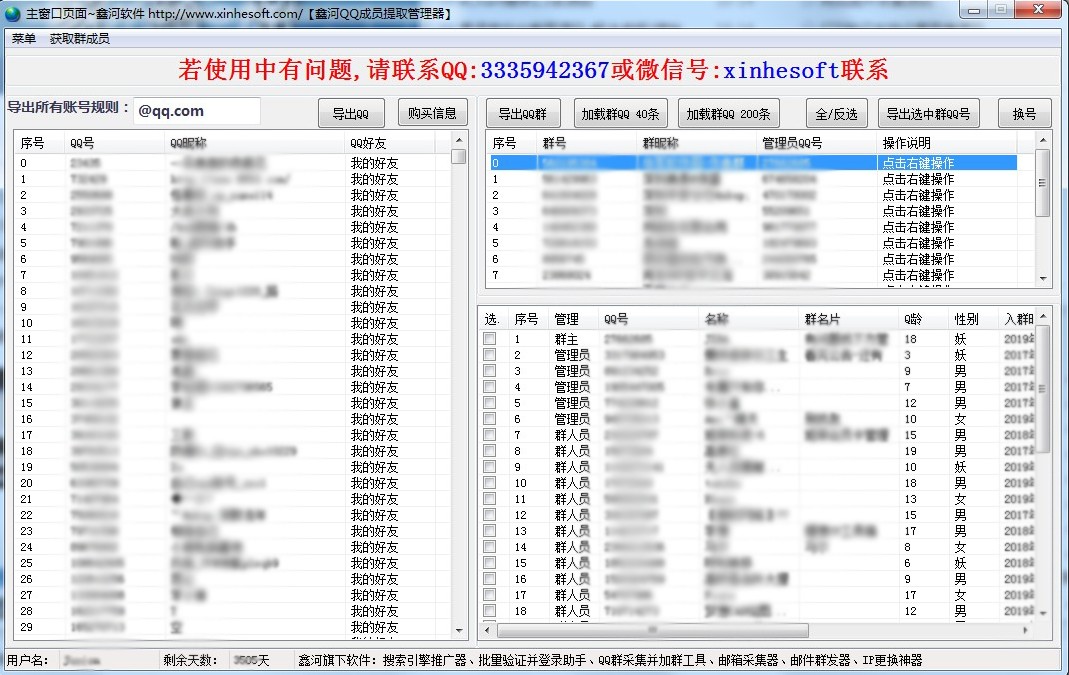Screen dimensions: 1069x675
Task: Click 管理员 cell in member row 4
Action: click(572, 387)
